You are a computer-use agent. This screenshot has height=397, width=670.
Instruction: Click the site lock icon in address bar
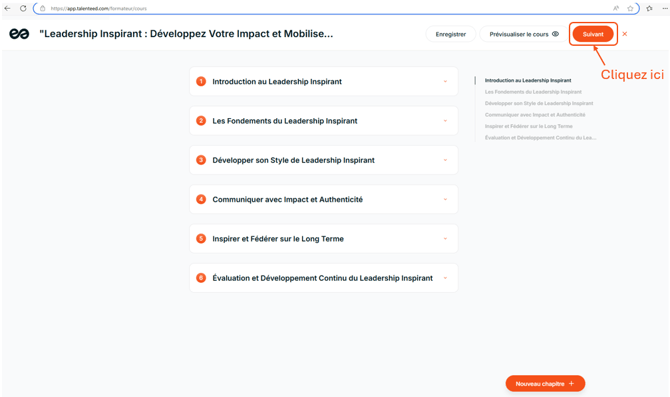coord(43,8)
